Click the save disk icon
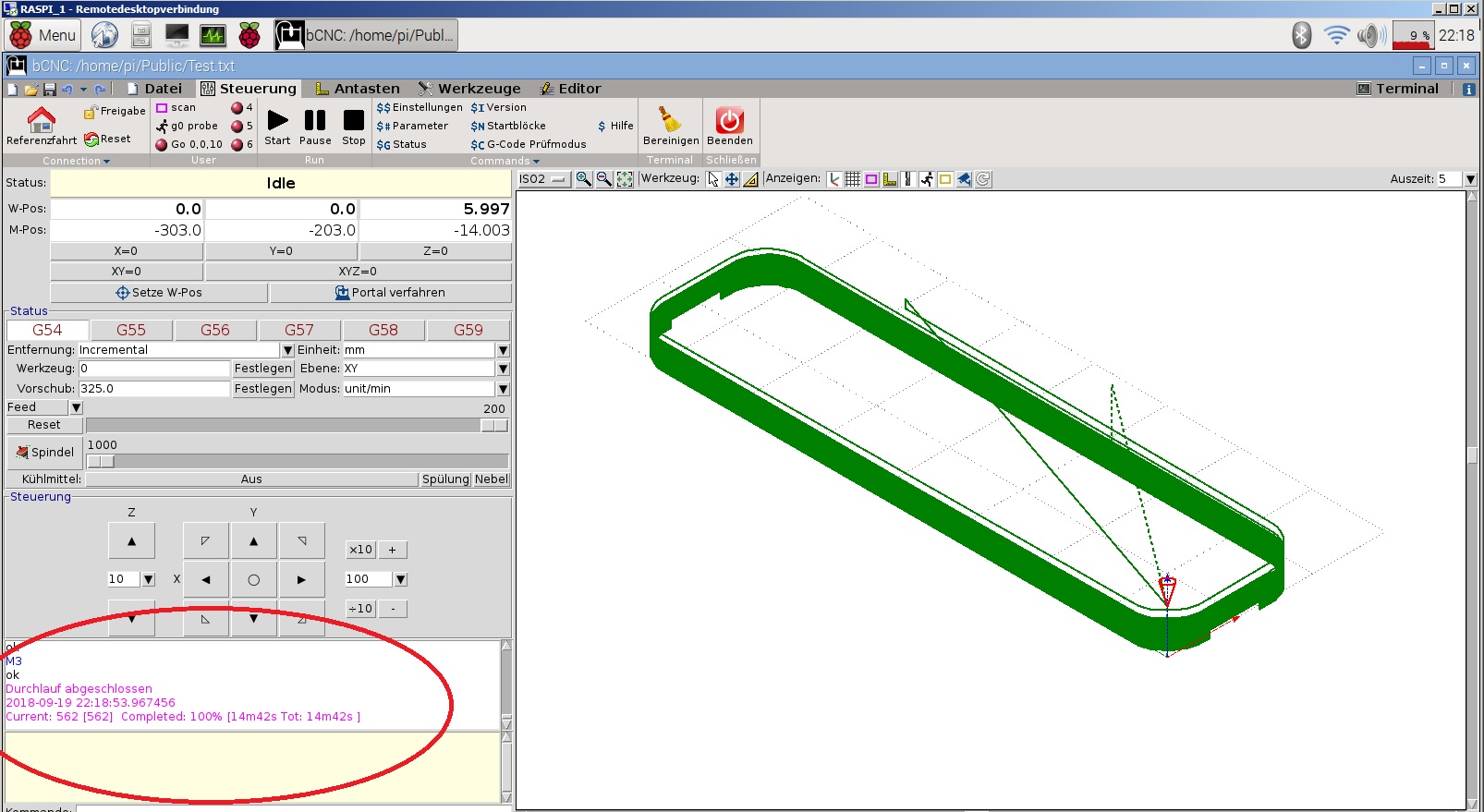 click(x=50, y=90)
